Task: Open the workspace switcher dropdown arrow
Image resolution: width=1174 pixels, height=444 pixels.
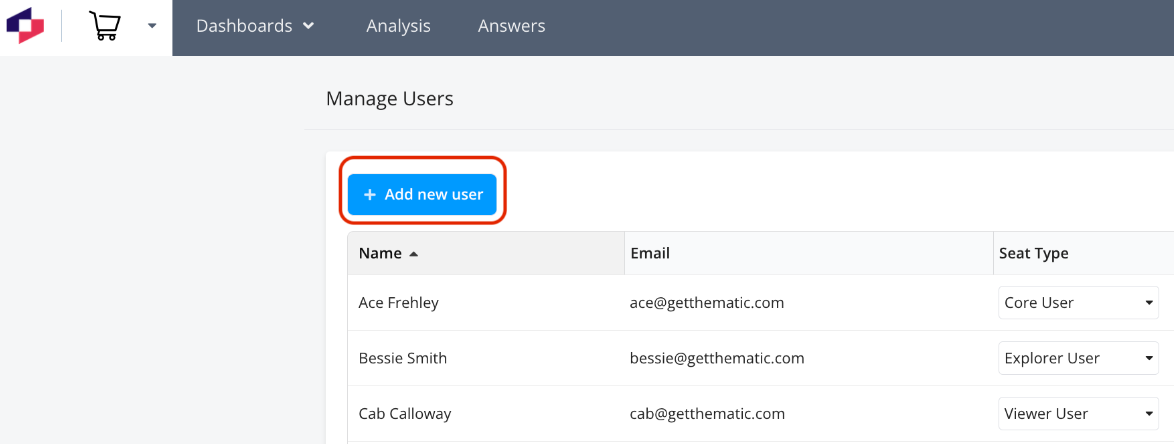Action: (152, 25)
